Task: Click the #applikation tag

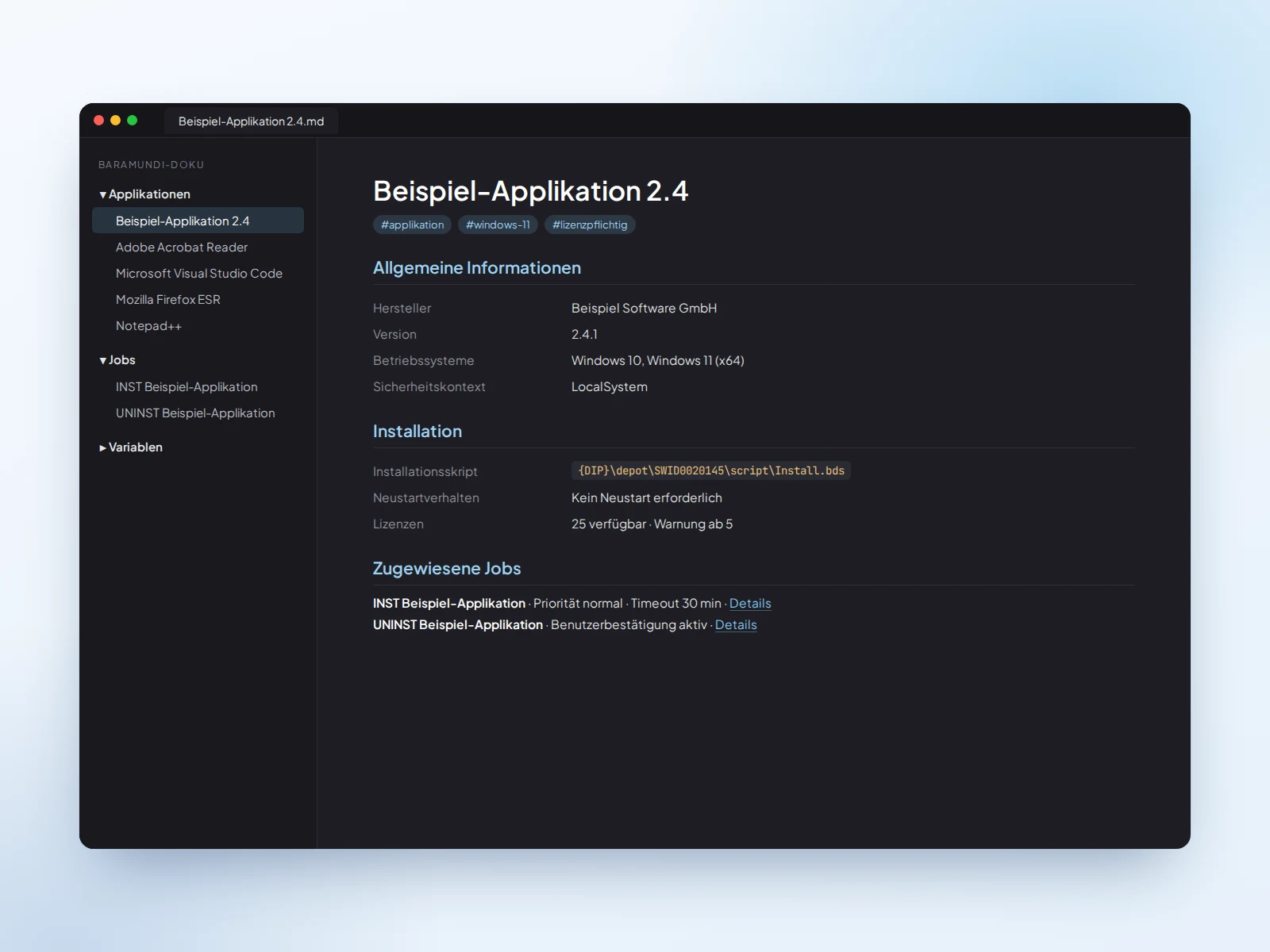Action: click(412, 225)
